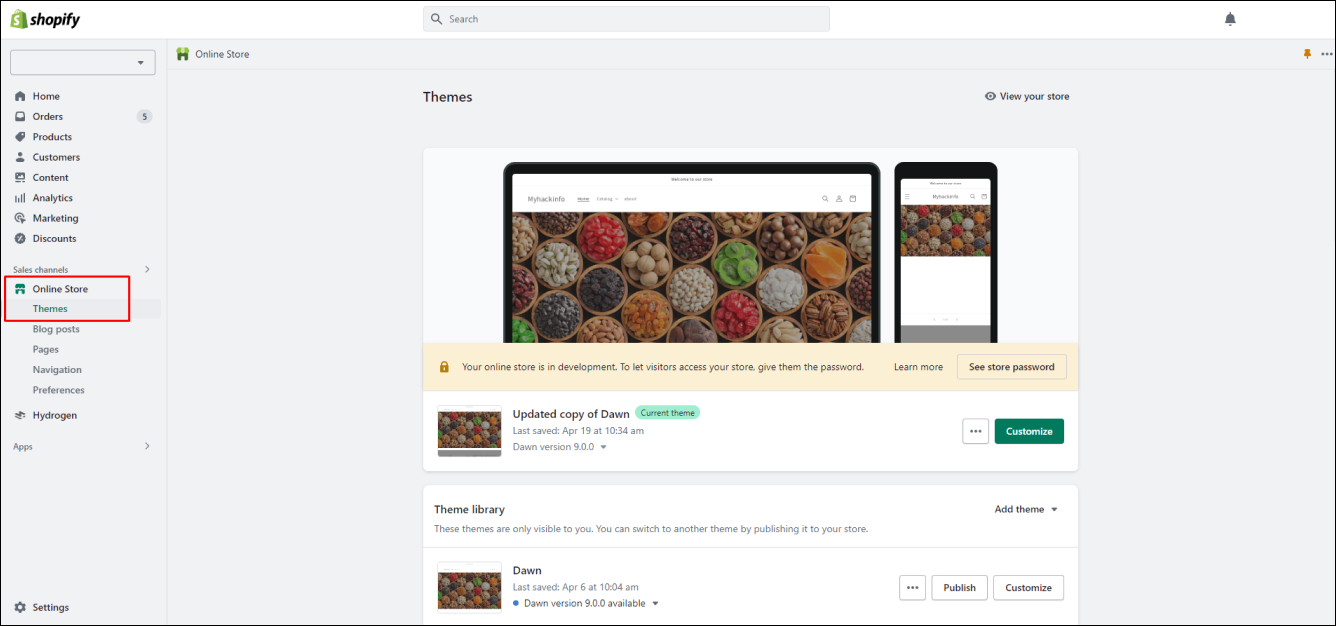Click View your store link

[x=1027, y=96]
